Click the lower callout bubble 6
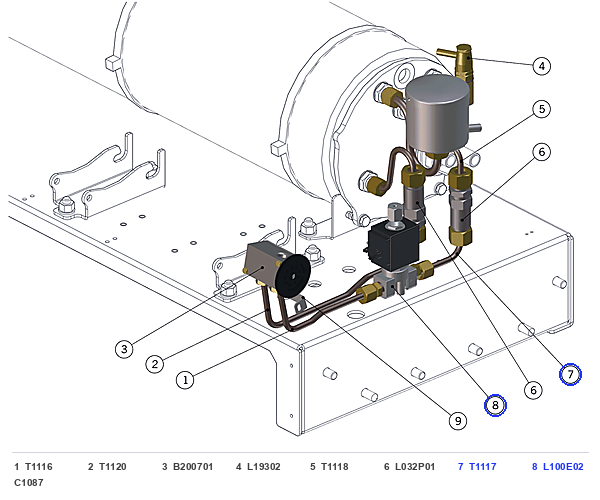Image resolution: width=600 pixels, height=500 pixels. point(533,390)
